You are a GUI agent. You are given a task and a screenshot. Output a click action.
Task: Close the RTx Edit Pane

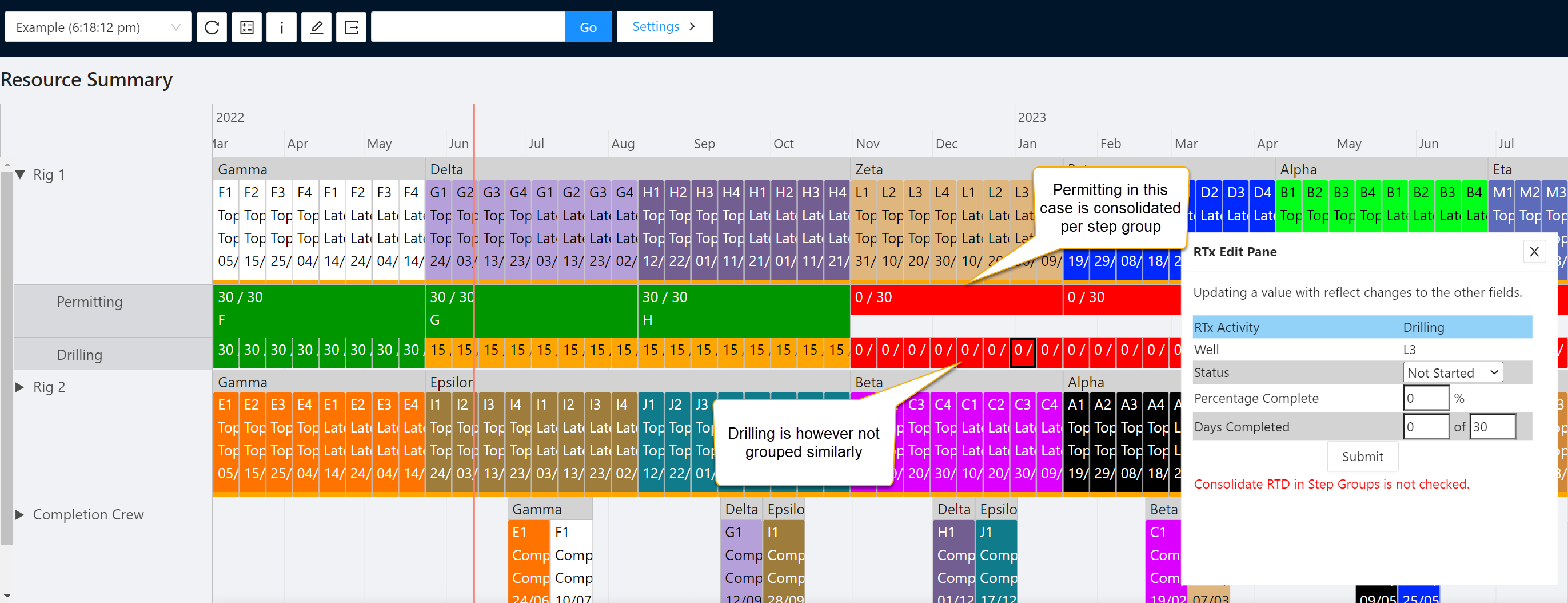(x=1534, y=252)
